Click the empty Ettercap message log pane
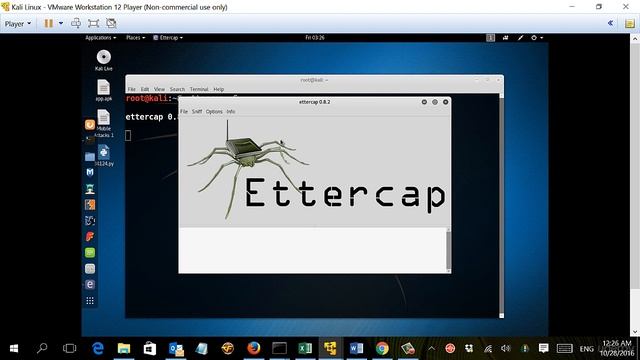This screenshot has width=640, height=360. (x=313, y=250)
